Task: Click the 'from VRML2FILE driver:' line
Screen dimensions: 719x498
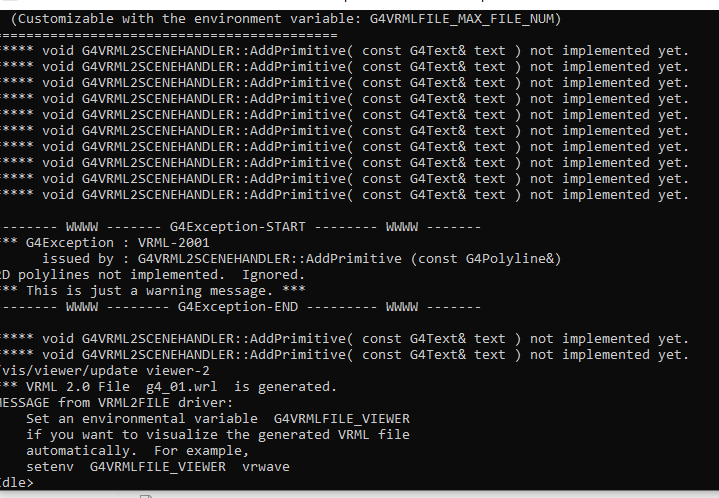Action: tap(116, 403)
